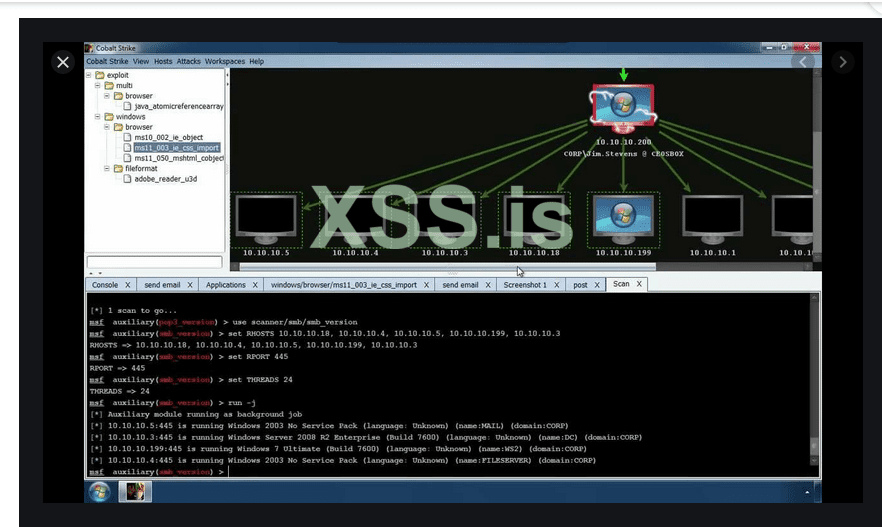Switch to the first send email tab

[163, 285]
